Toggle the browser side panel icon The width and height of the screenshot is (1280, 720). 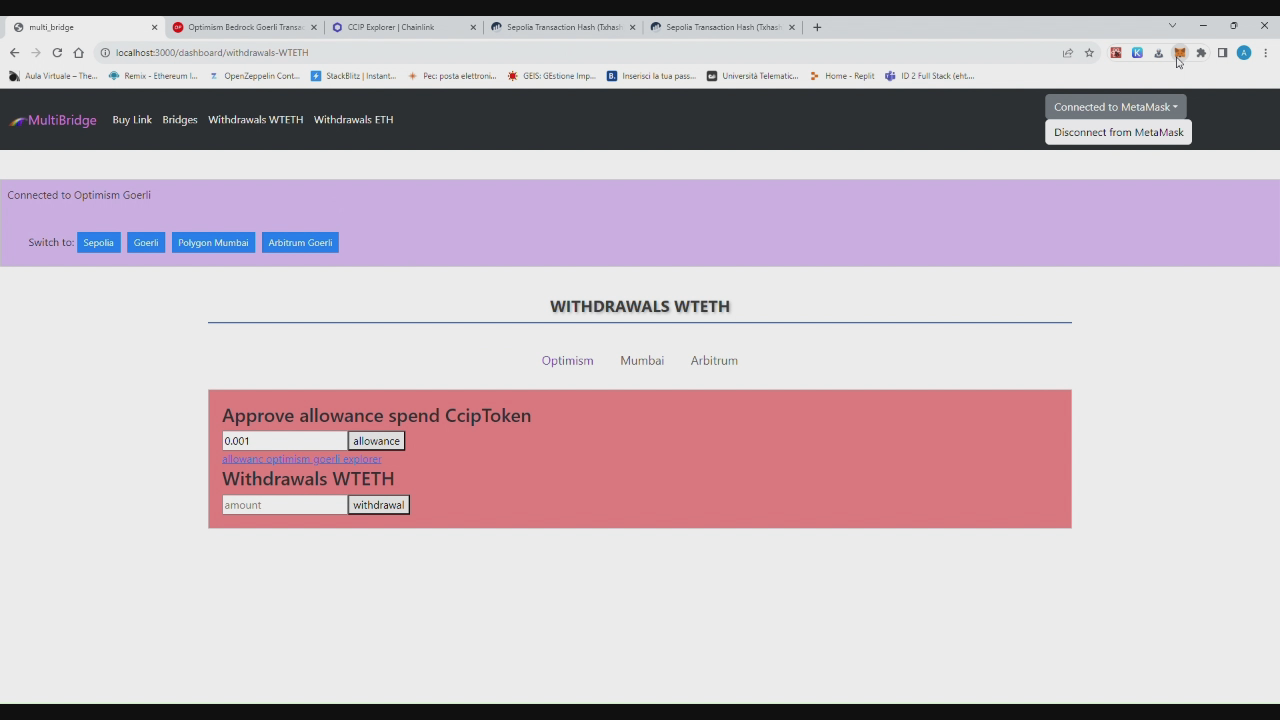coord(1222,53)
